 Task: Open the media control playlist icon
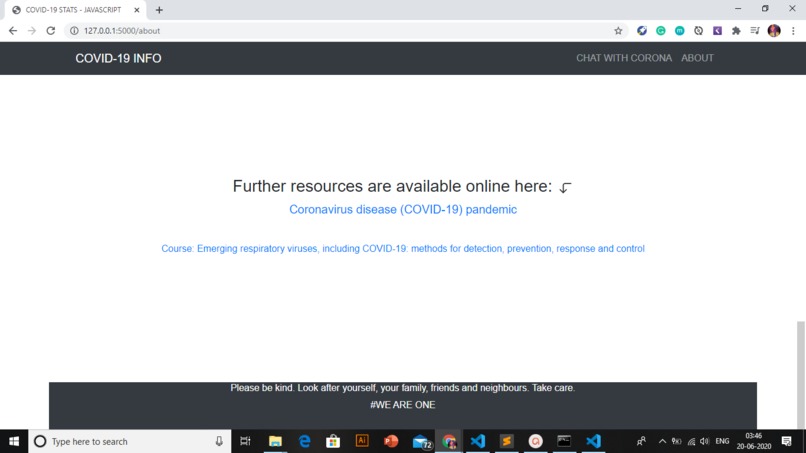pyautogui.click(x=755, y=31)
